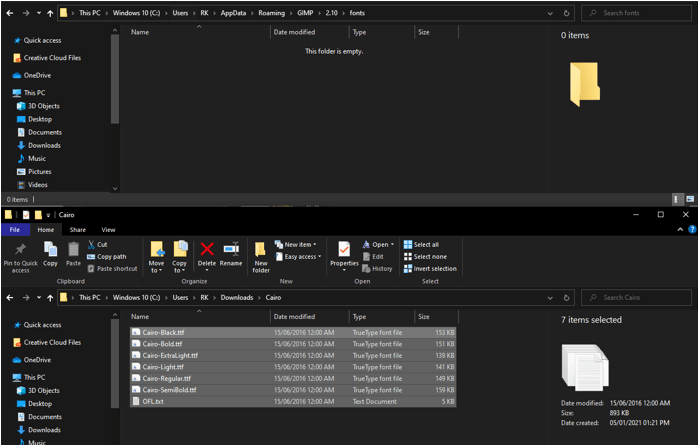
Task: Expand the New item dropdown
Action: coord(298,244)
